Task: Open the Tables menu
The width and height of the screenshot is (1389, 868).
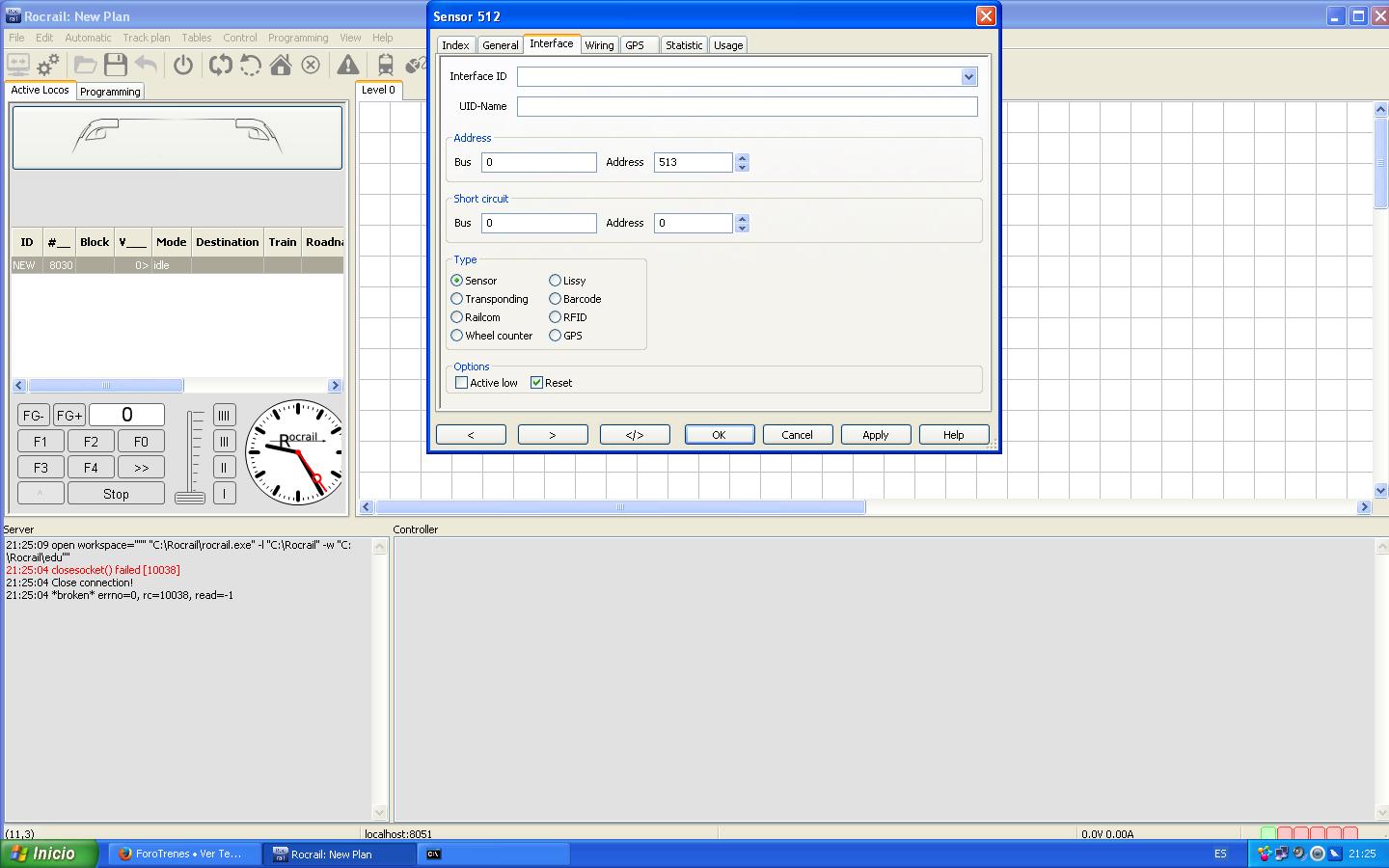Action: pos(196,38)
